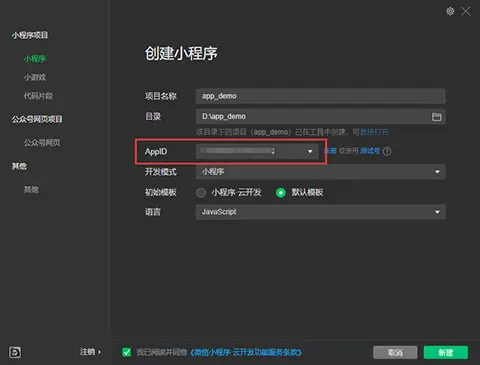480x365 pixels.
Task: Open 代码片段 in the sidebar
Action: coord(38,96)
